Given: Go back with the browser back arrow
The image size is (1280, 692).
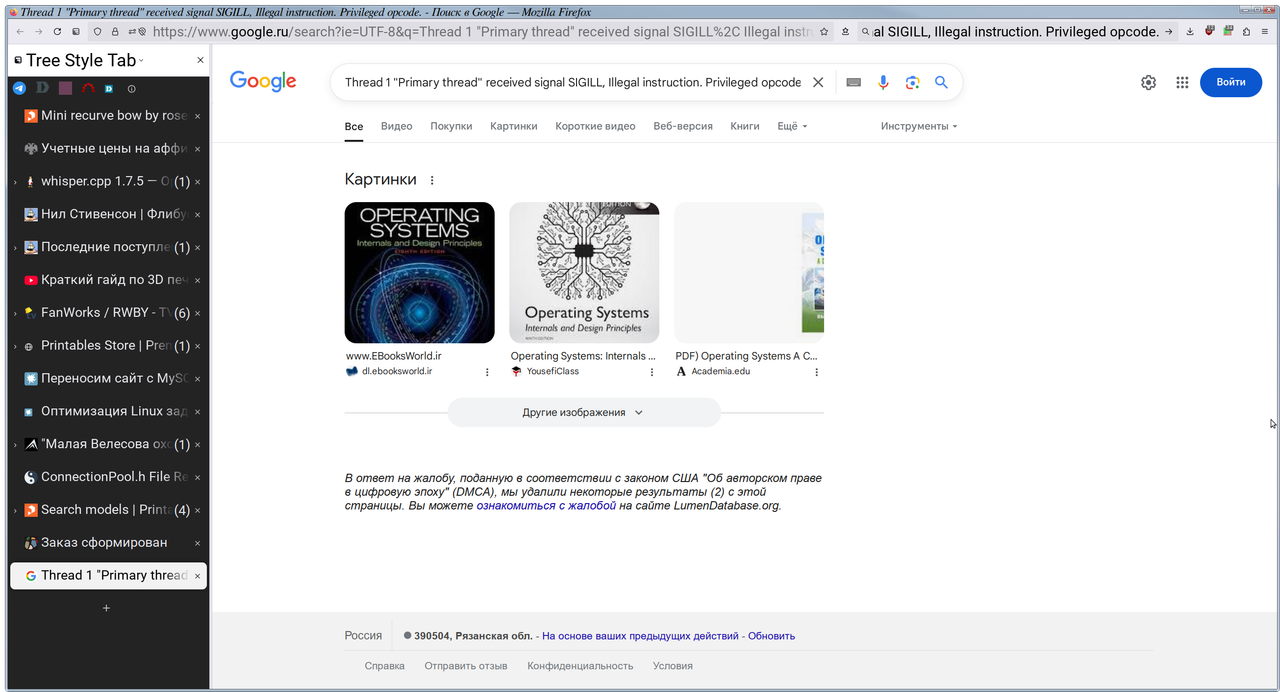Looking at the screenshot, I should [21, 32].
